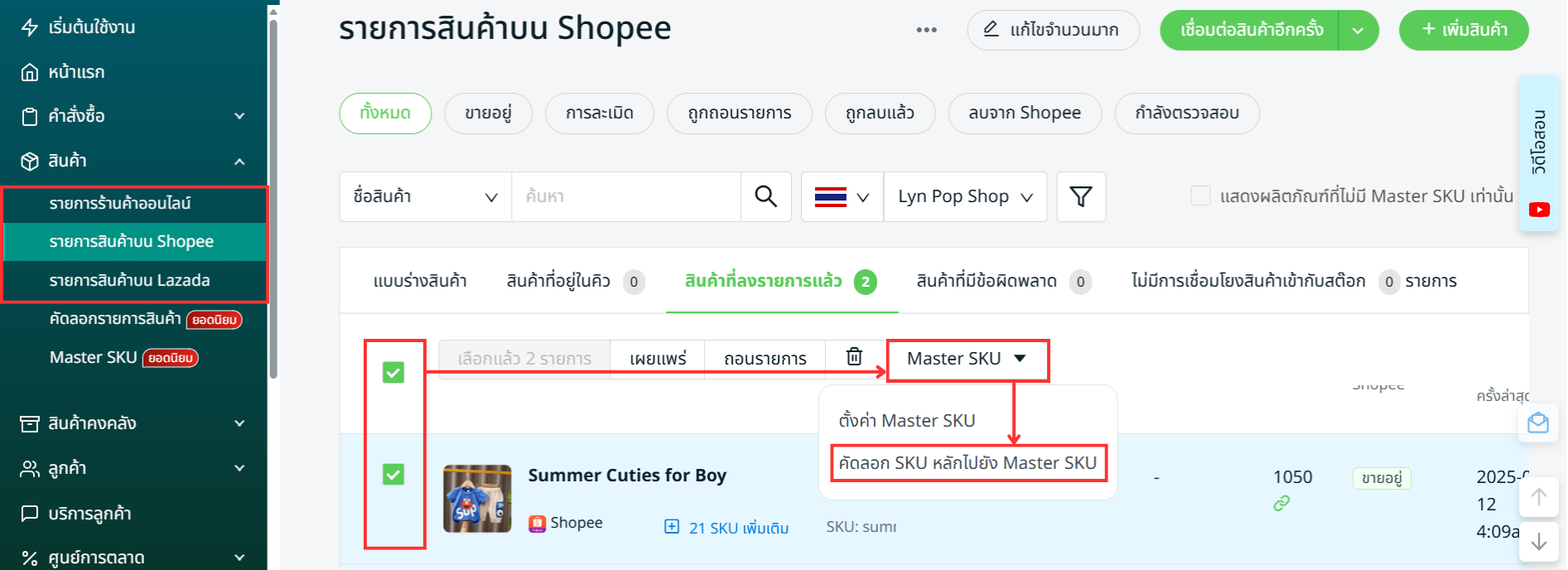Open Summer Cuties for Boy product thumbnail

[x=477, y=498]
